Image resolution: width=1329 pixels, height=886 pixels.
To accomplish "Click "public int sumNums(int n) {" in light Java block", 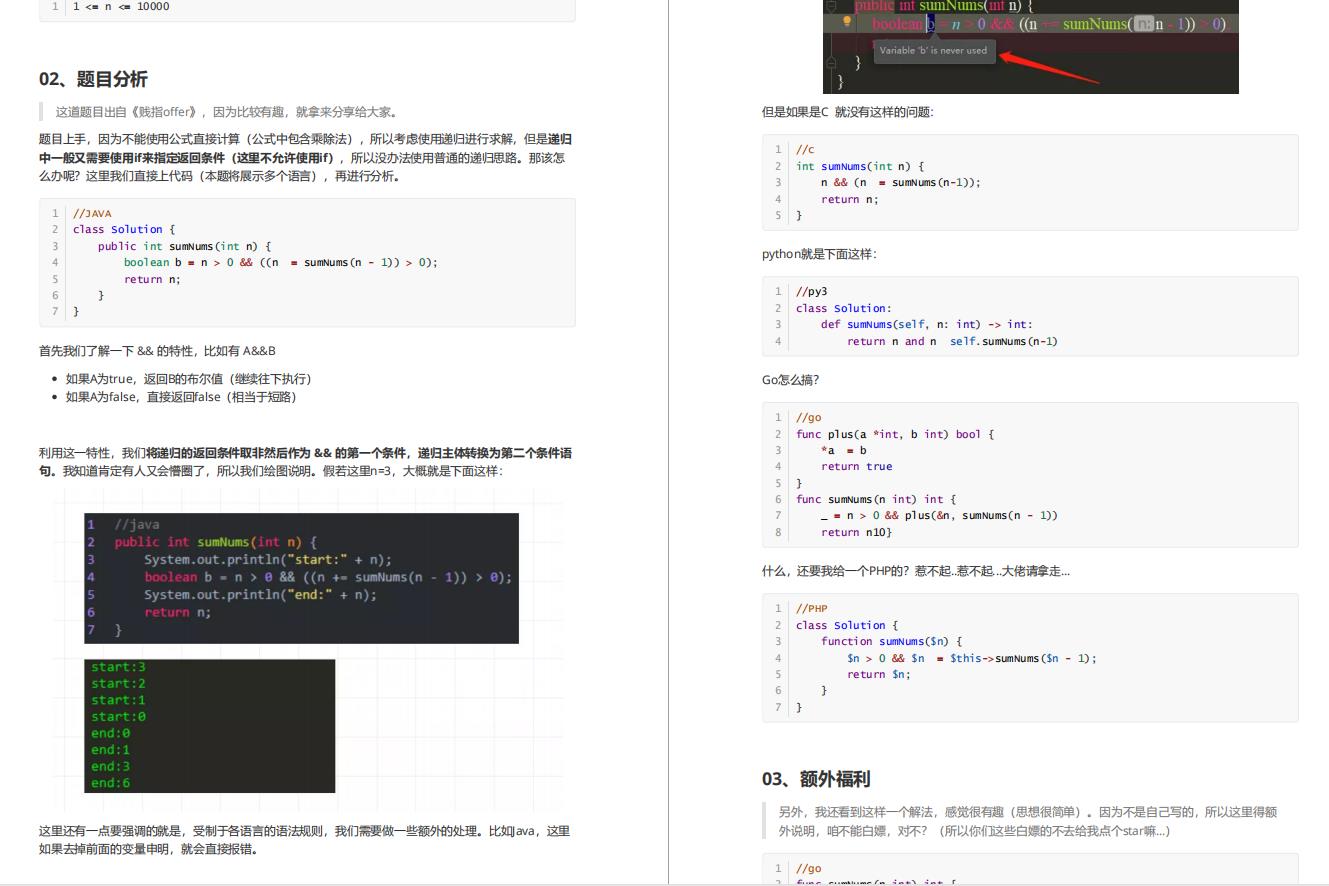I will click(x=184, y=246).
